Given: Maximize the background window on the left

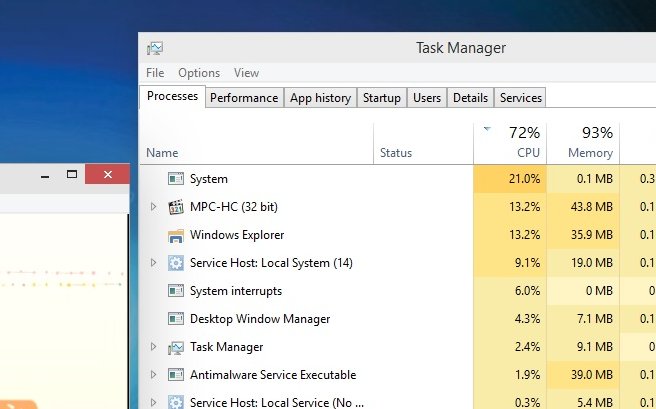Looking at the screenshot, I should pos(72,174).
